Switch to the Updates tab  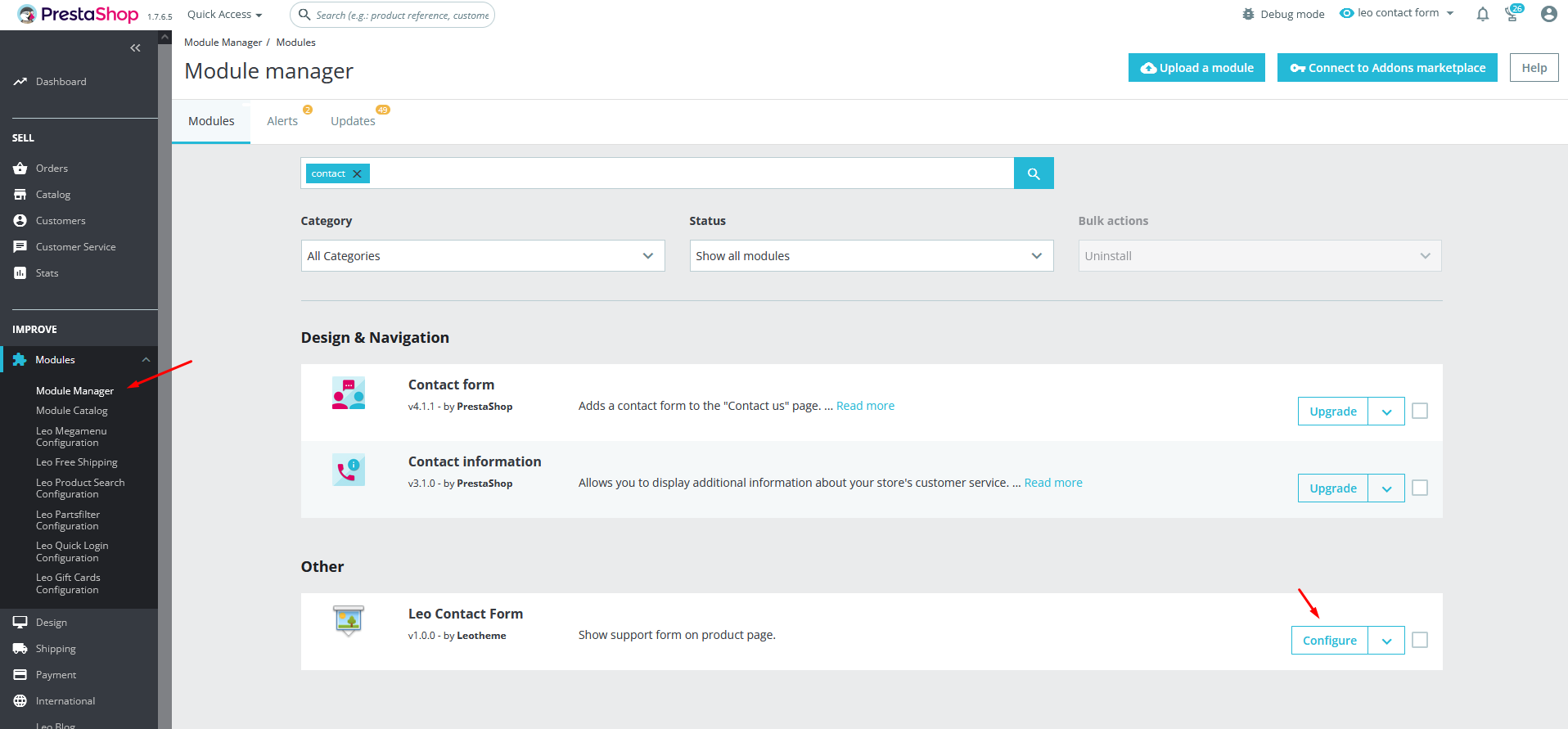[x=353, y=121]
